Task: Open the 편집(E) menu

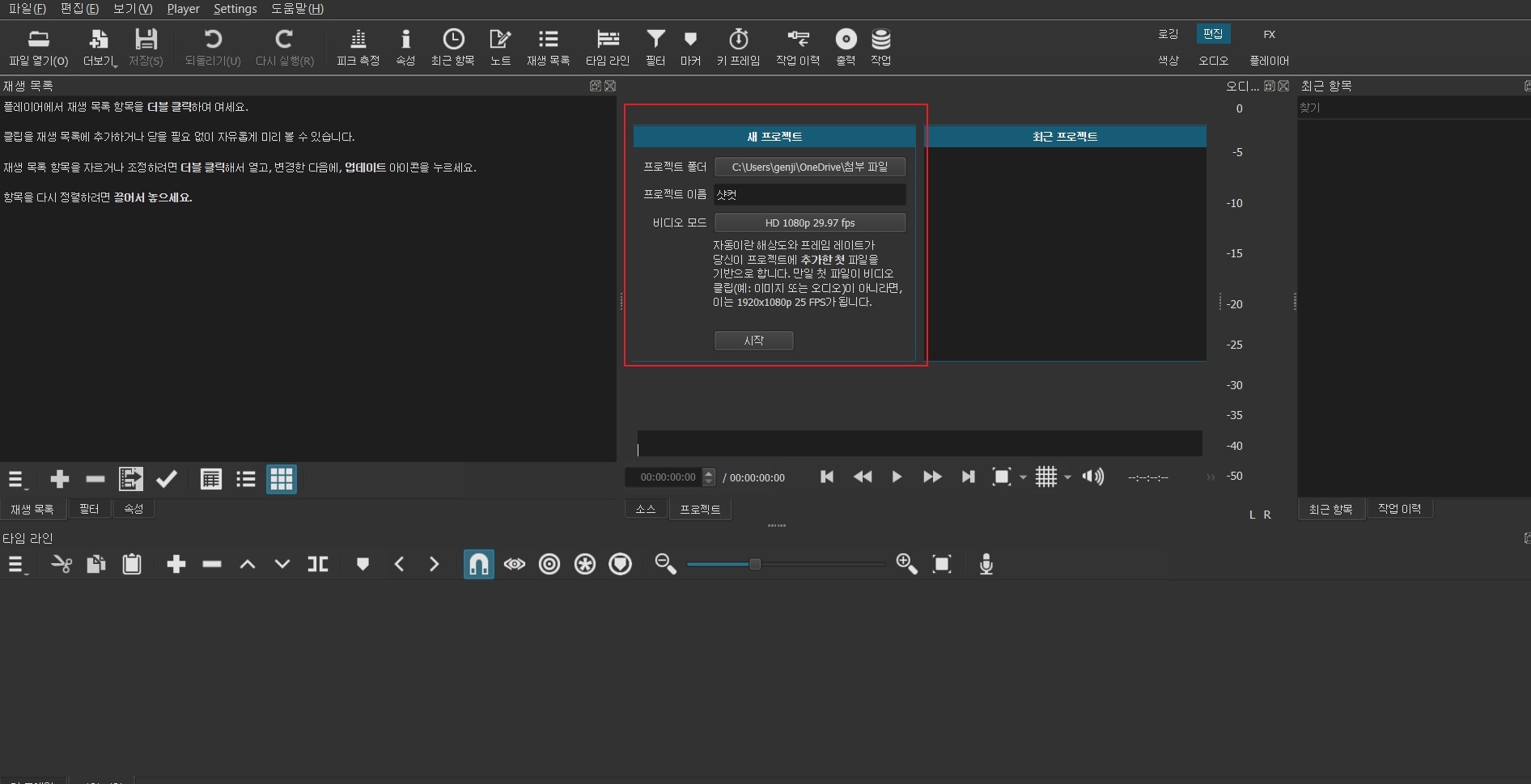Action: click(79, 9)
